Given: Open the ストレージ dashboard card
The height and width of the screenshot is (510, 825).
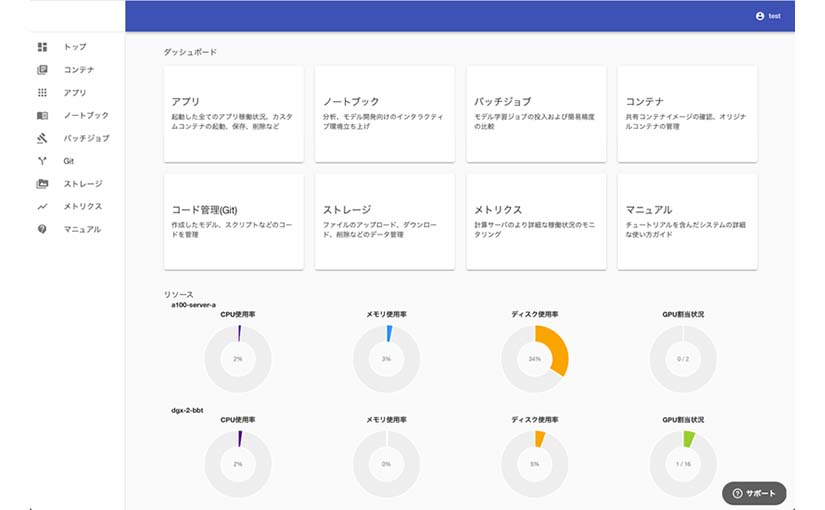Looking at the screenshot, I should click(384, 221).
